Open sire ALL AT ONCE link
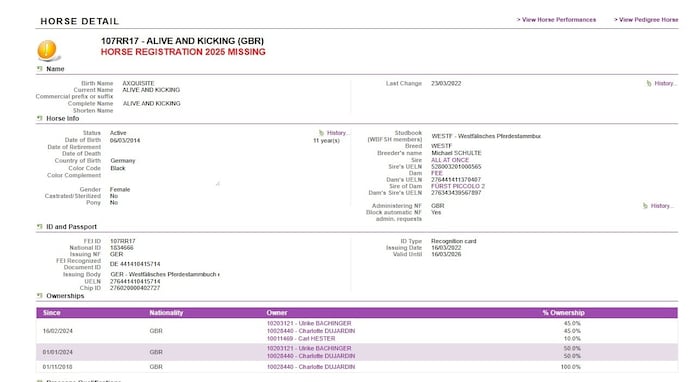The height and width of the screenshot is (382, 700). [x=450, y=160]
